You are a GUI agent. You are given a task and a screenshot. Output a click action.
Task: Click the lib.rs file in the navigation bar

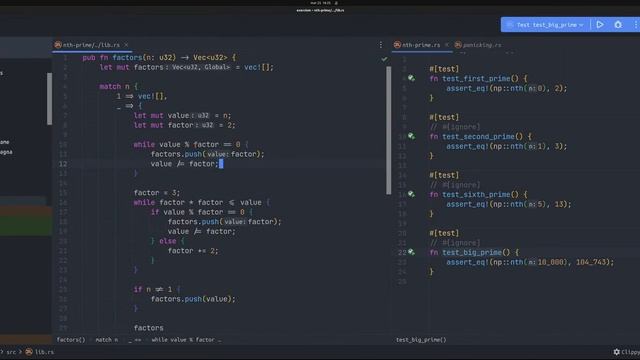[40, 352]
